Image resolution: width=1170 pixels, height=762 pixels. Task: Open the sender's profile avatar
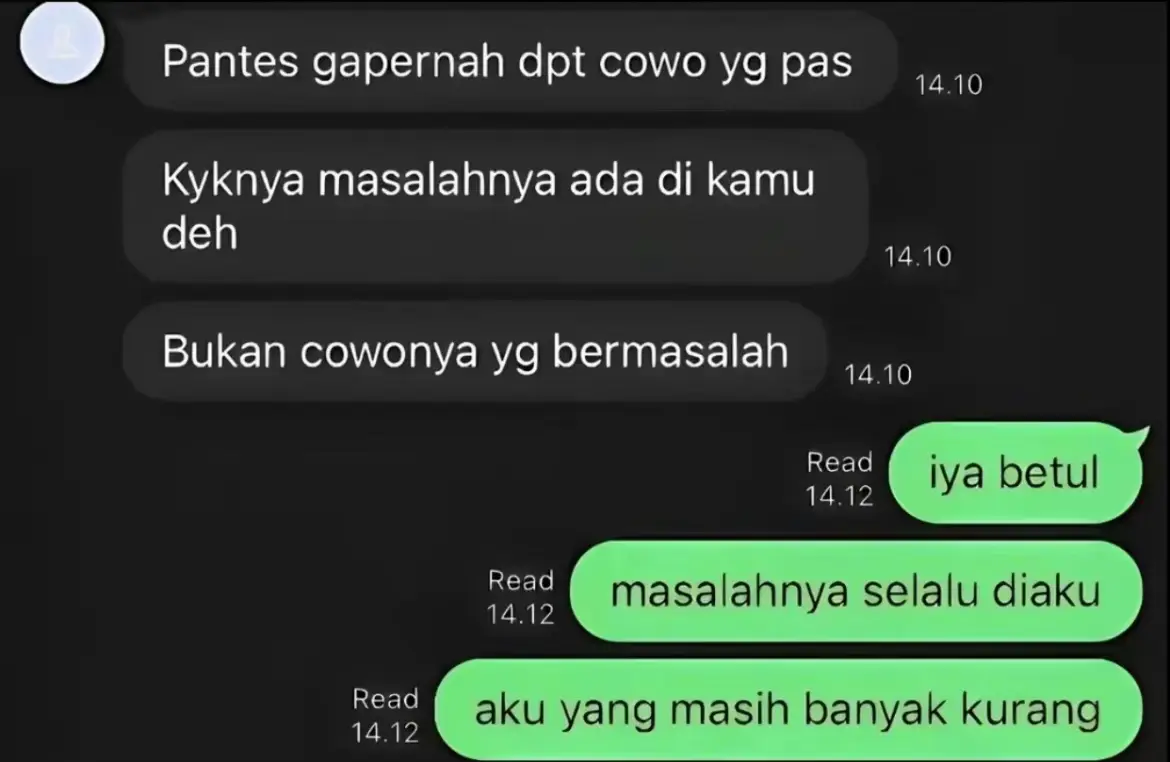[62, 43]
